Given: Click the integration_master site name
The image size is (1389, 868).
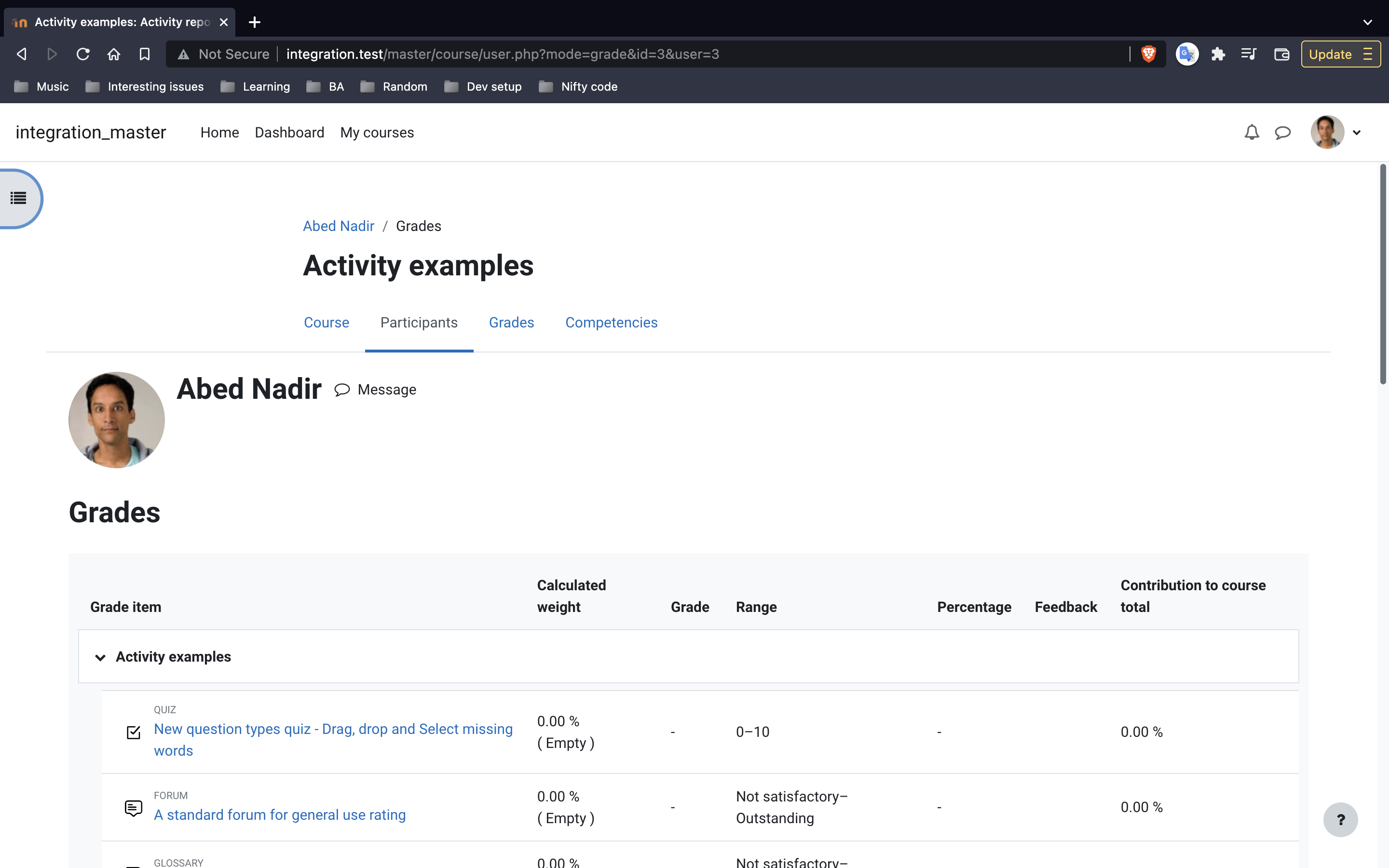Looking at the screenshot, I should pos(91,133).
